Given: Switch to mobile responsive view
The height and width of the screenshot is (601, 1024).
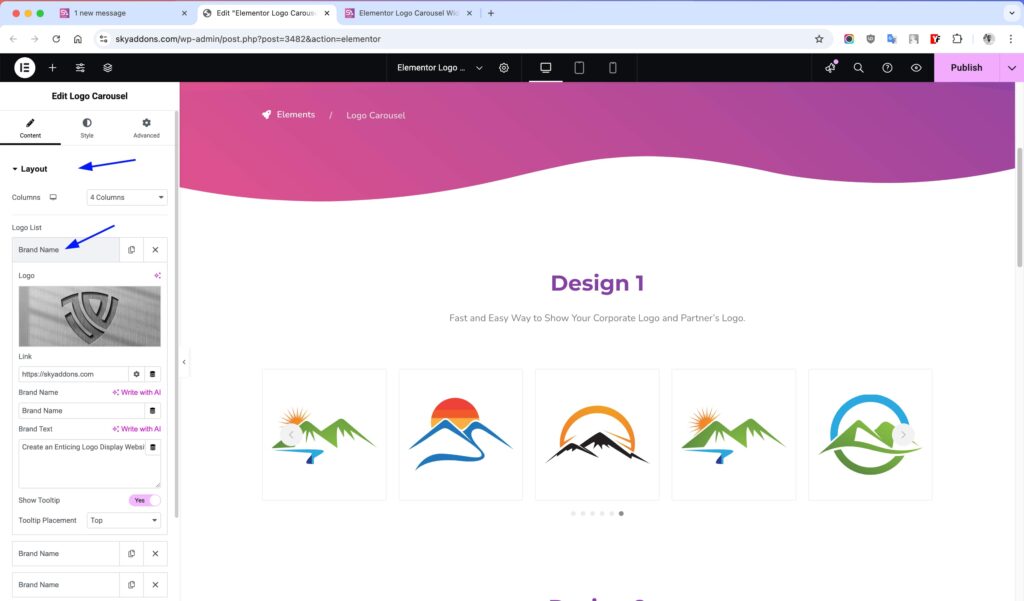Looking at the screenshot, I should pyautogui.click(x=613, y=67).
